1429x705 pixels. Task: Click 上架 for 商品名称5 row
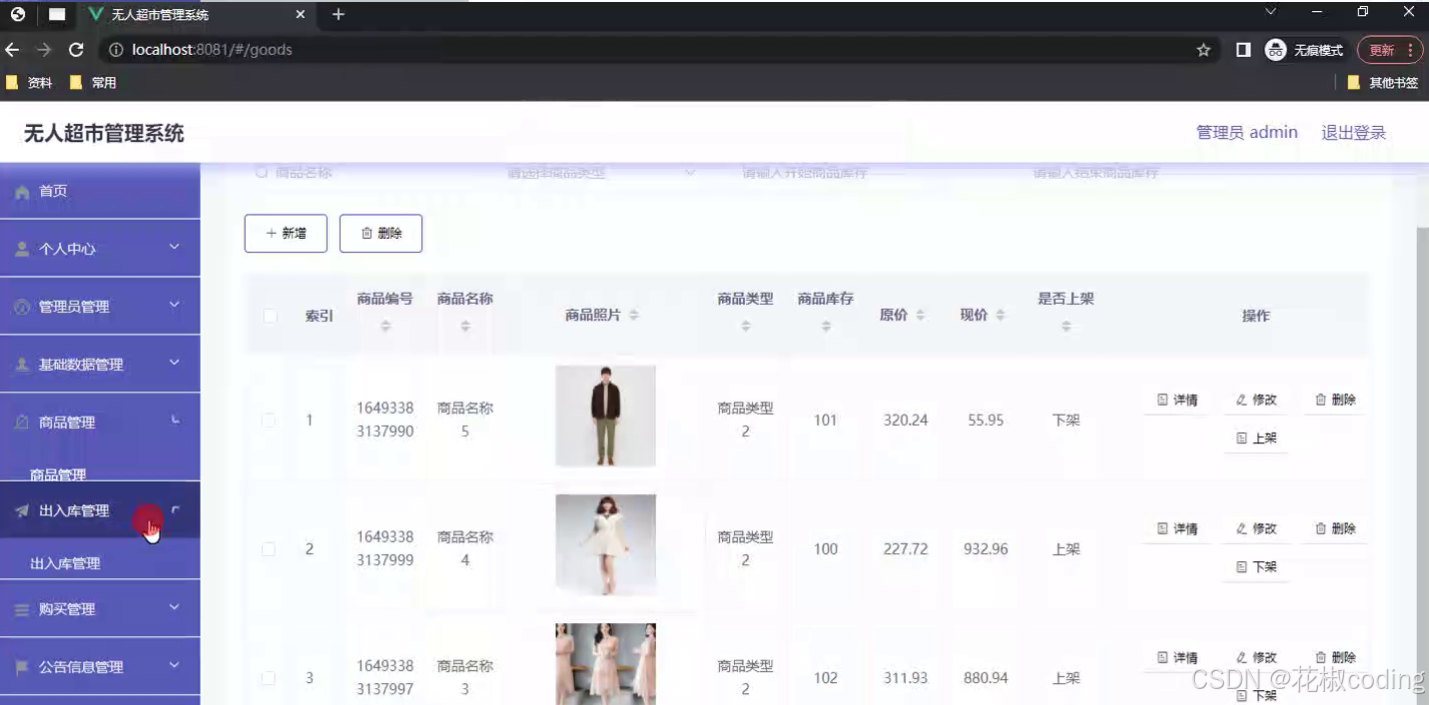[x=1256, y=438]
